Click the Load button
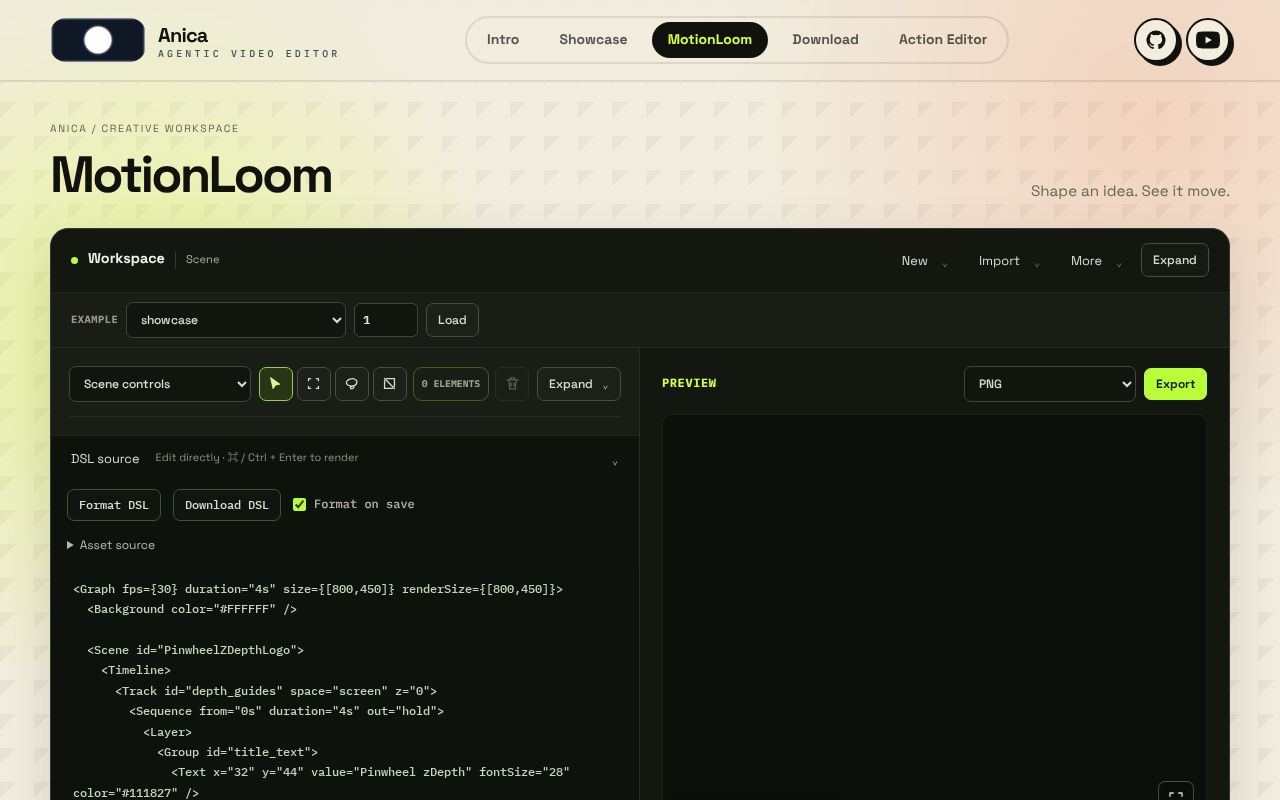 coord(452,320)
